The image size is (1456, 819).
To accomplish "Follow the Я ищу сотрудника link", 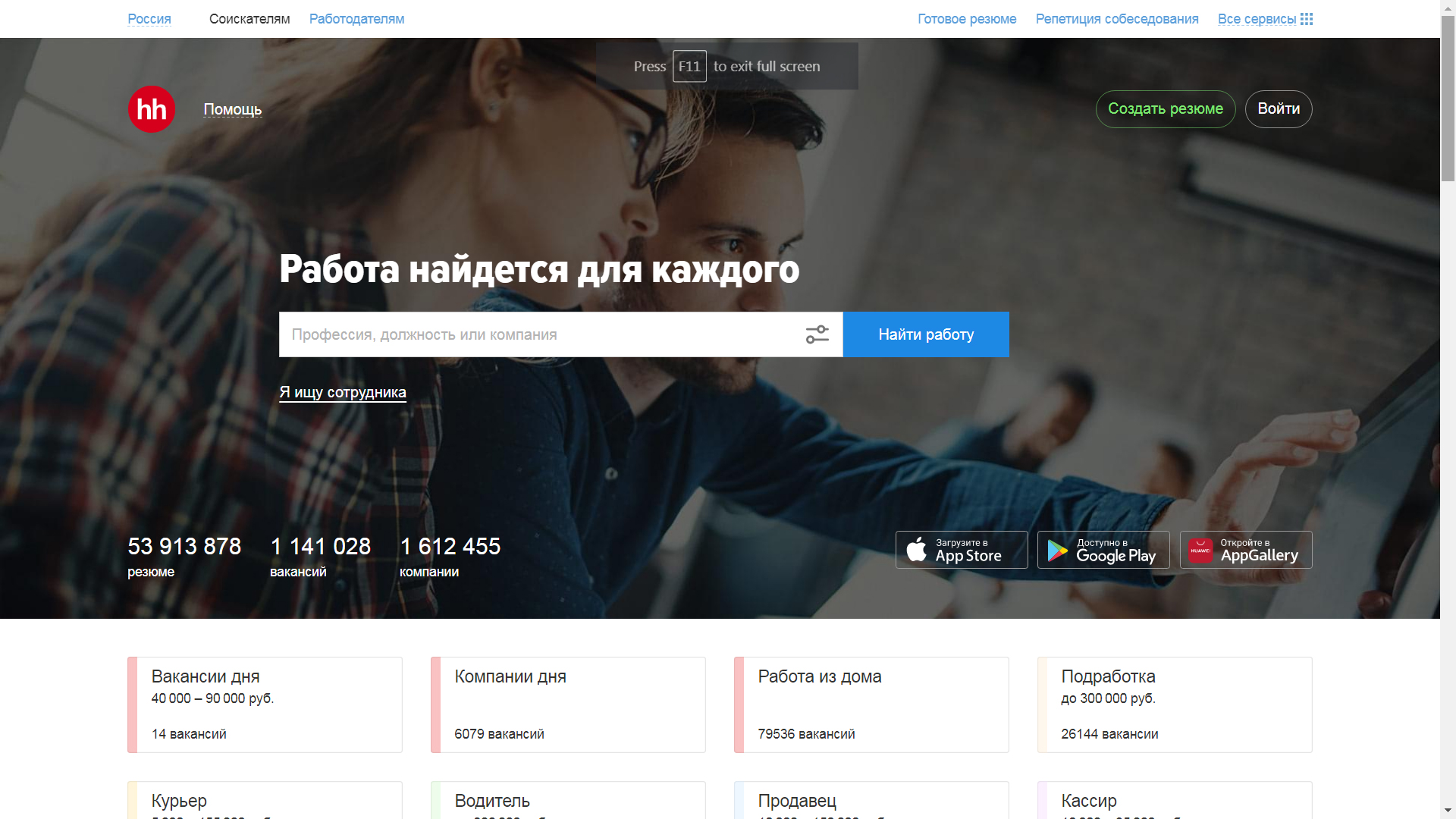I will pyautogui.click(x=343, y=392).
